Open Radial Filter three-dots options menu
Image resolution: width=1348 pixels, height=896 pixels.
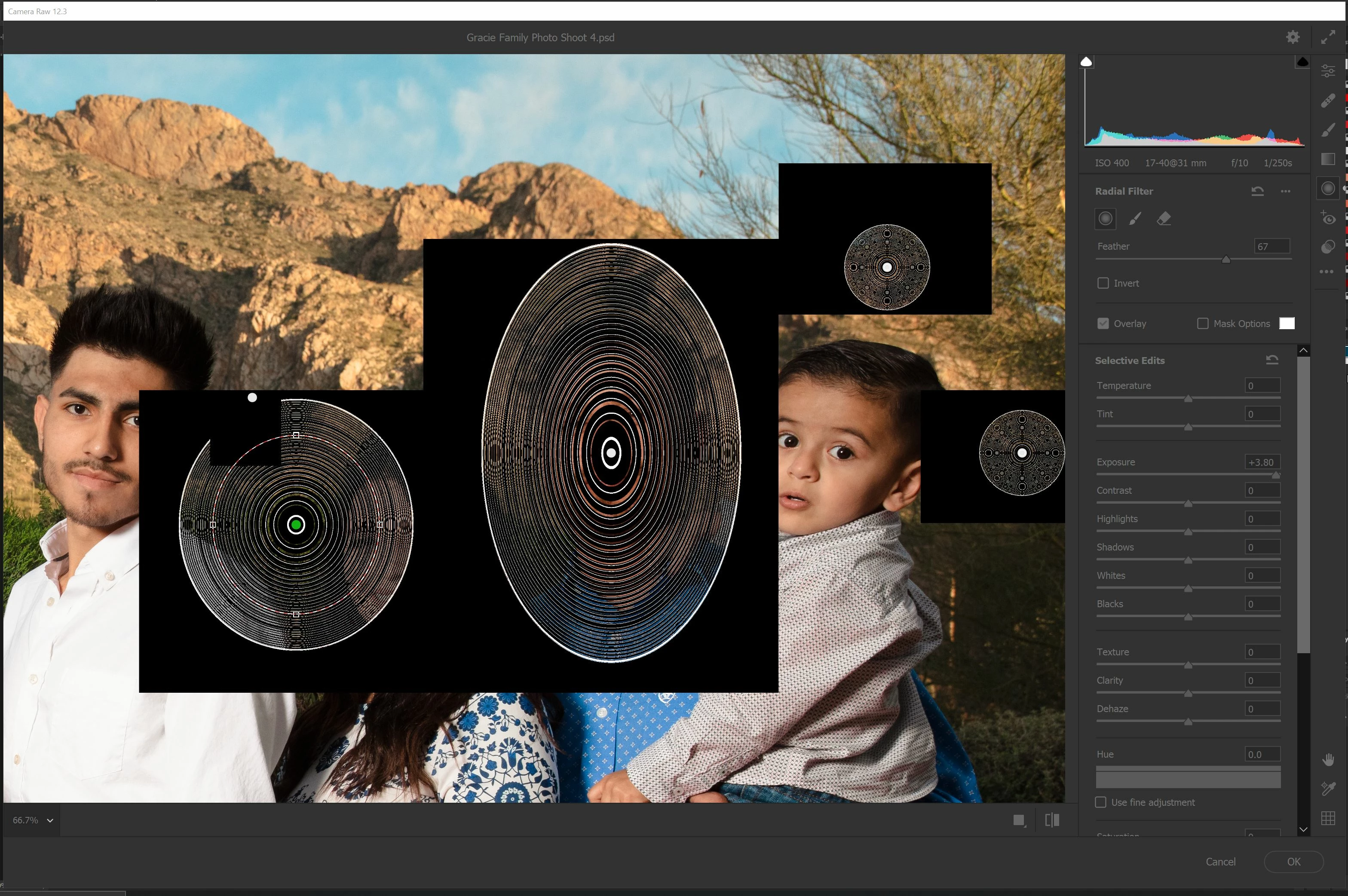point(1286,191)
